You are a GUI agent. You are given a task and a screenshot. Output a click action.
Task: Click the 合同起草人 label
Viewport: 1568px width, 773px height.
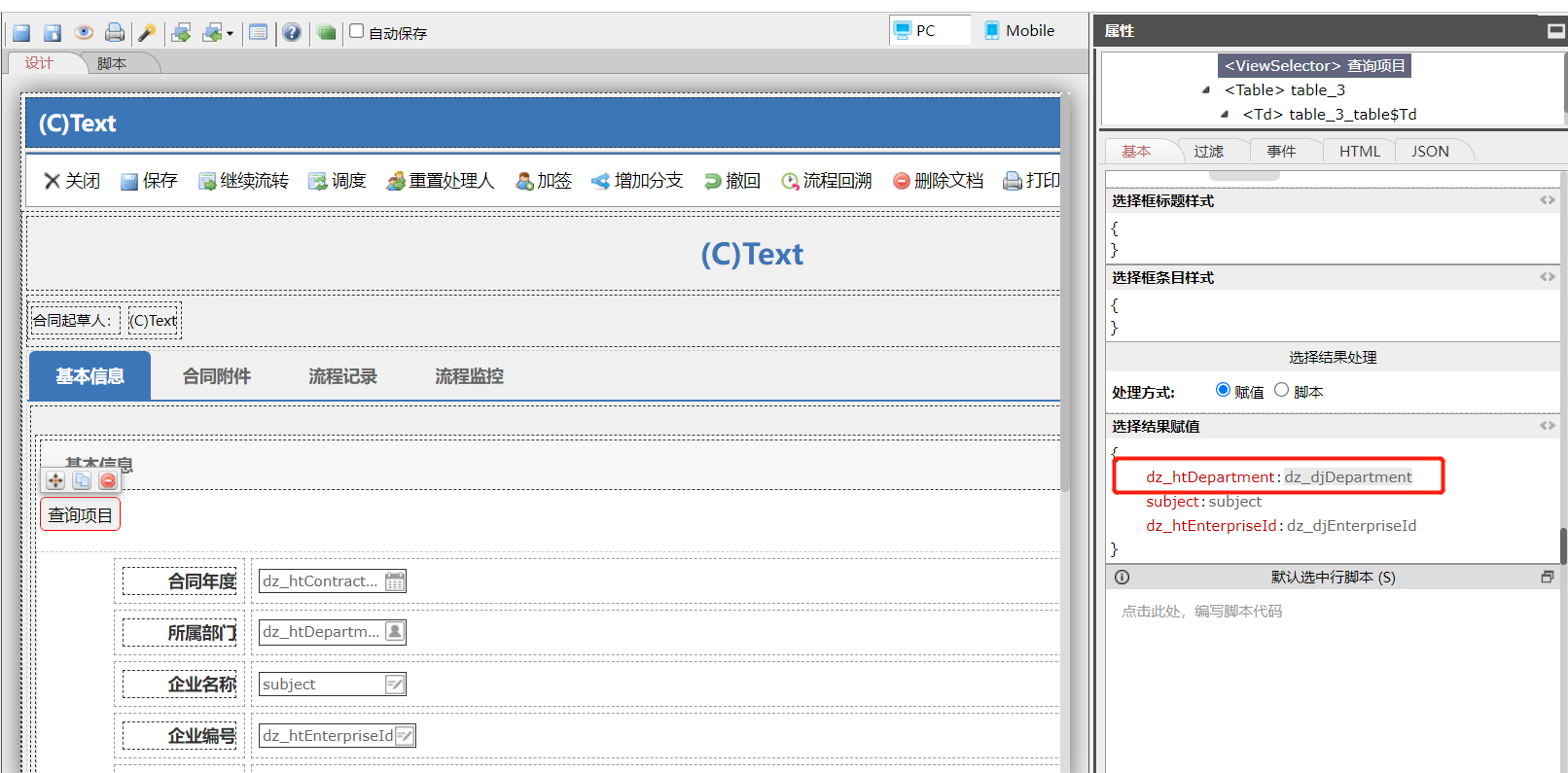pos(73,320)
